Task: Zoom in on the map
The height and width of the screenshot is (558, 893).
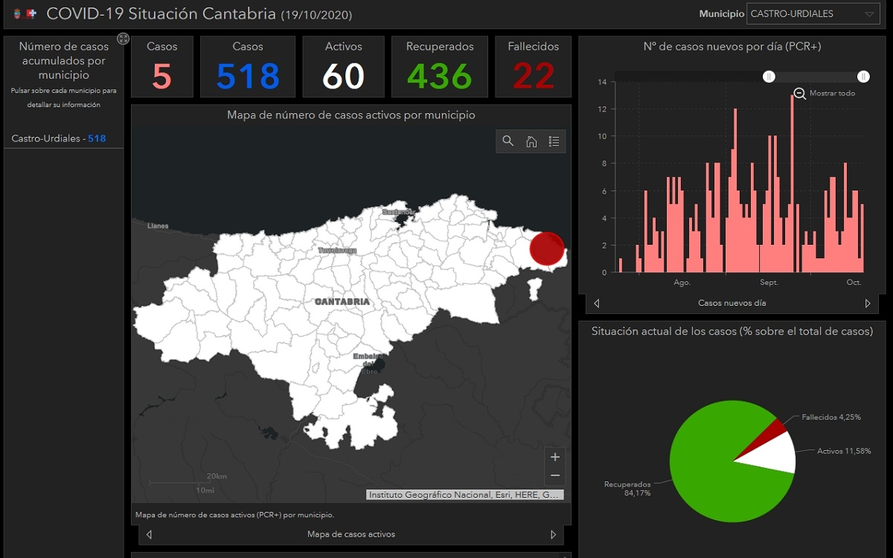Action: tap(555, 457)
